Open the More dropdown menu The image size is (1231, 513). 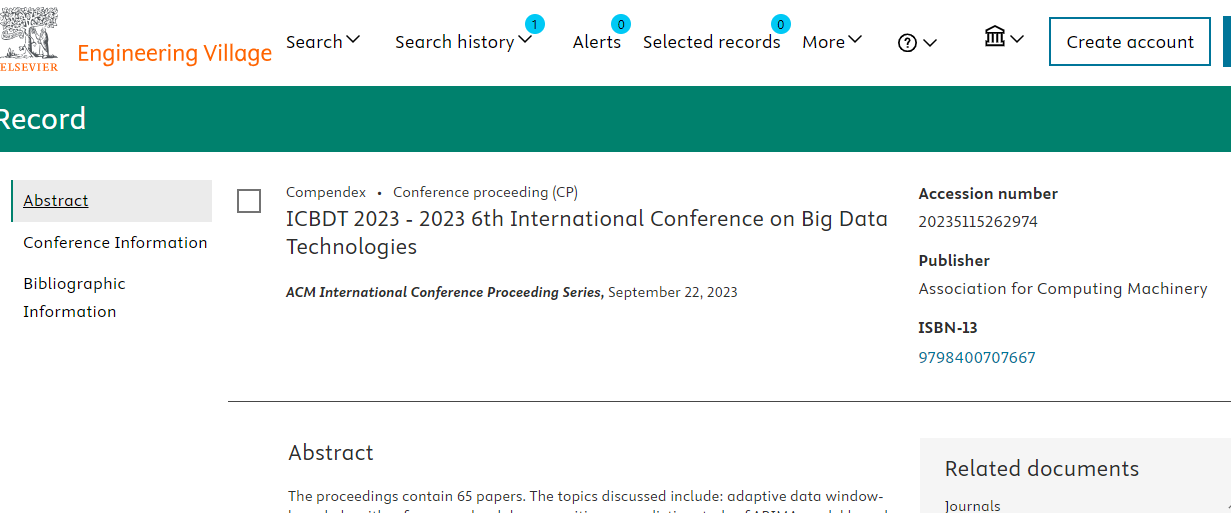[x=832, y=41]
